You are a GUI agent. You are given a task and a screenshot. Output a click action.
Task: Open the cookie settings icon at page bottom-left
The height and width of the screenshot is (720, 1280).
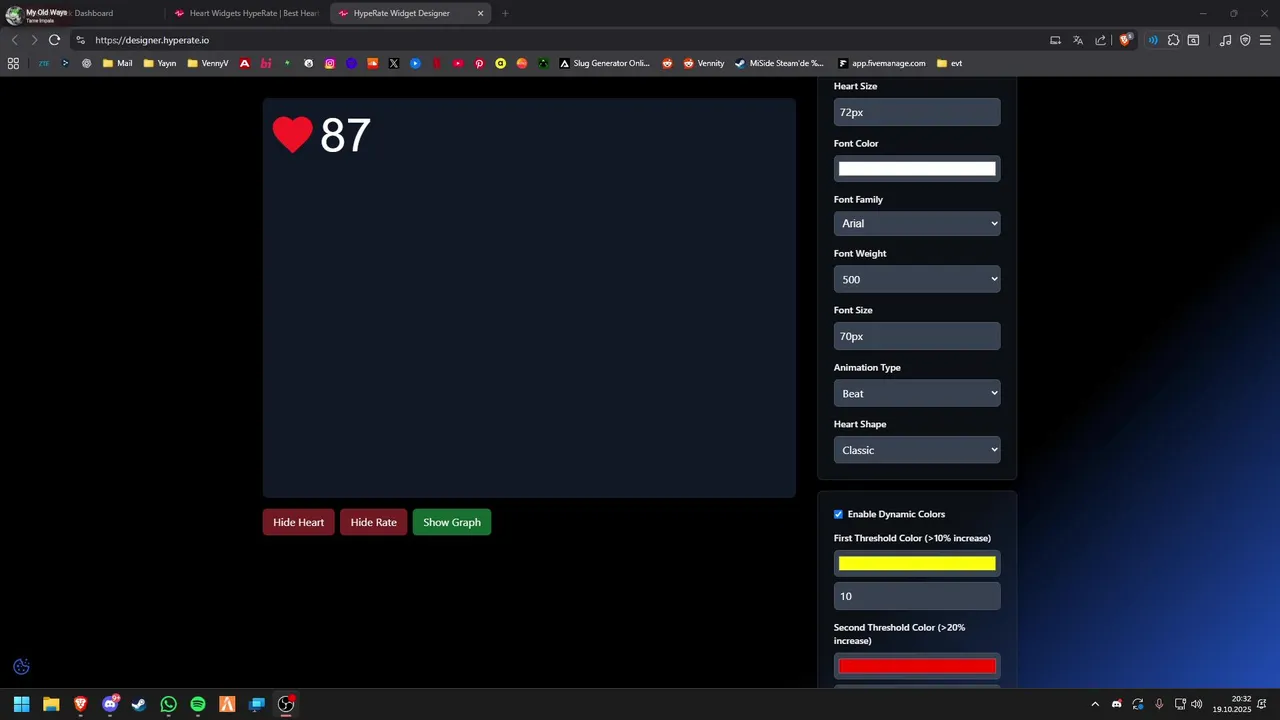pos(21,667)
